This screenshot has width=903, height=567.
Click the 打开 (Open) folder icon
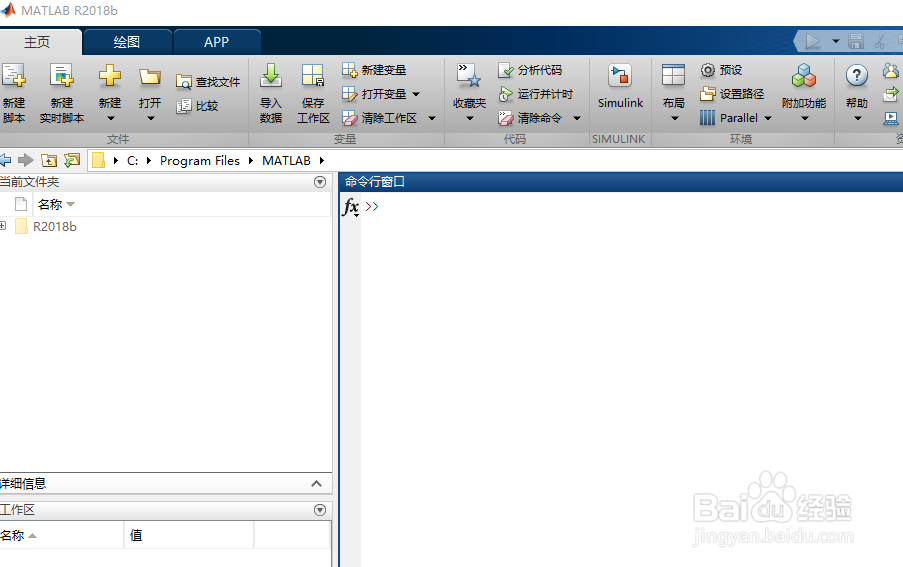coord(150,77)
